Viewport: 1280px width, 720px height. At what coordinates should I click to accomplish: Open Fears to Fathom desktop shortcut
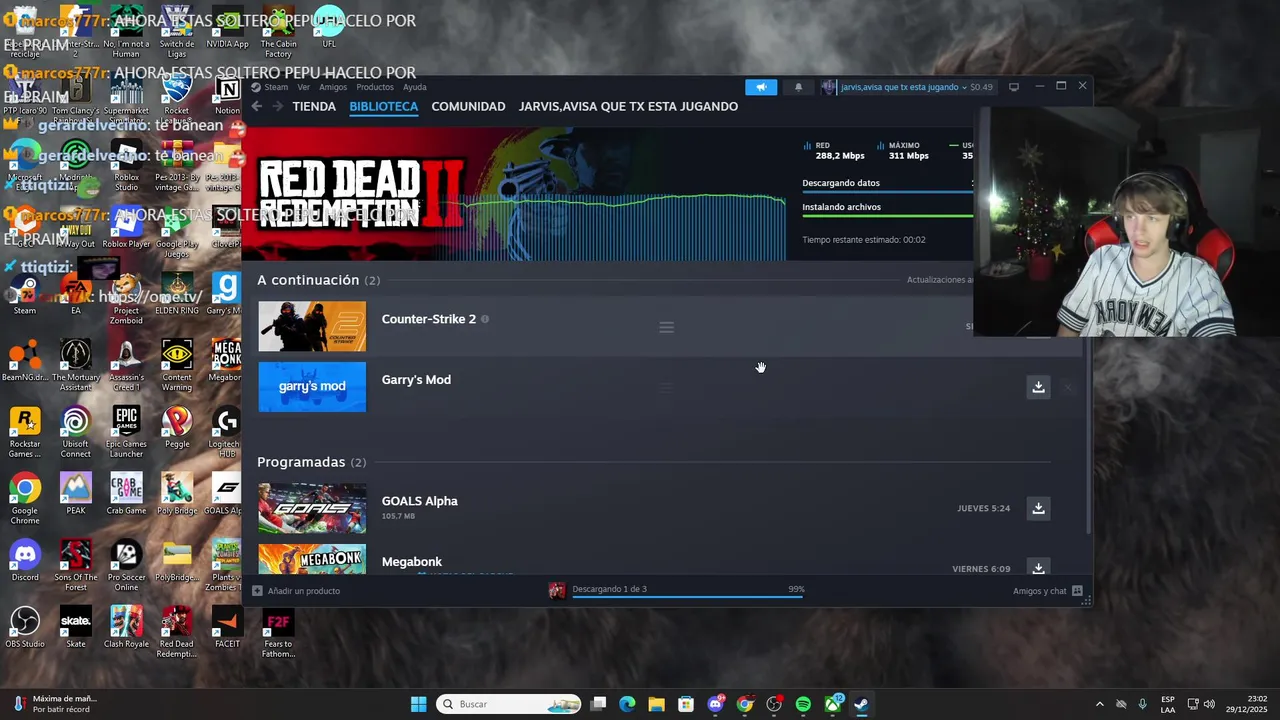tap(278, 632)
